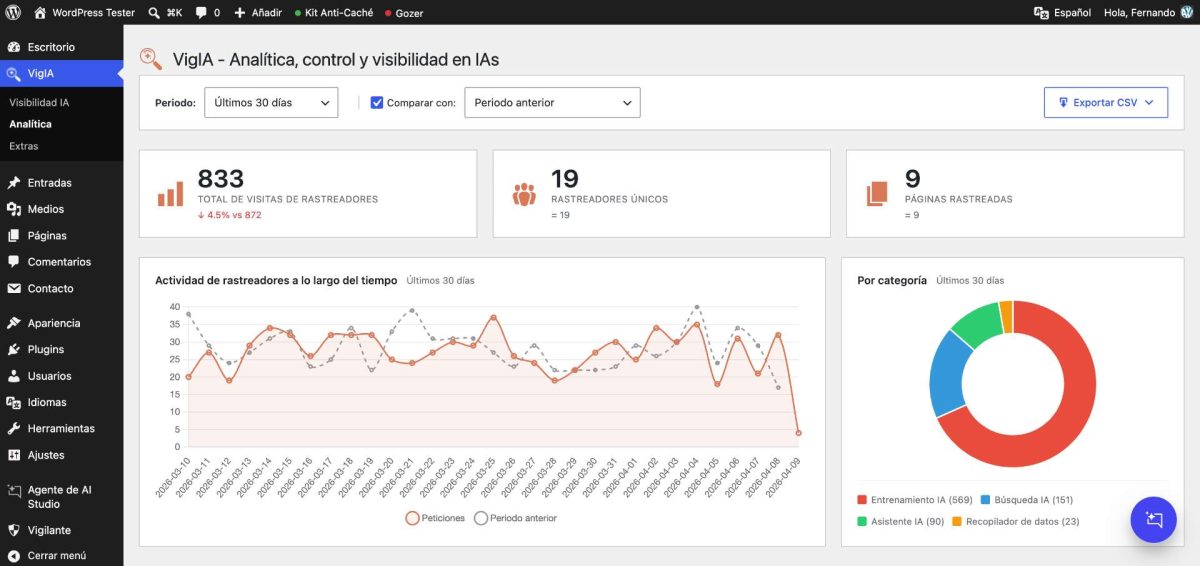The image size is (1200, 566).
Task: Switch language via Español selector
Action: (x=1062, y=12)
